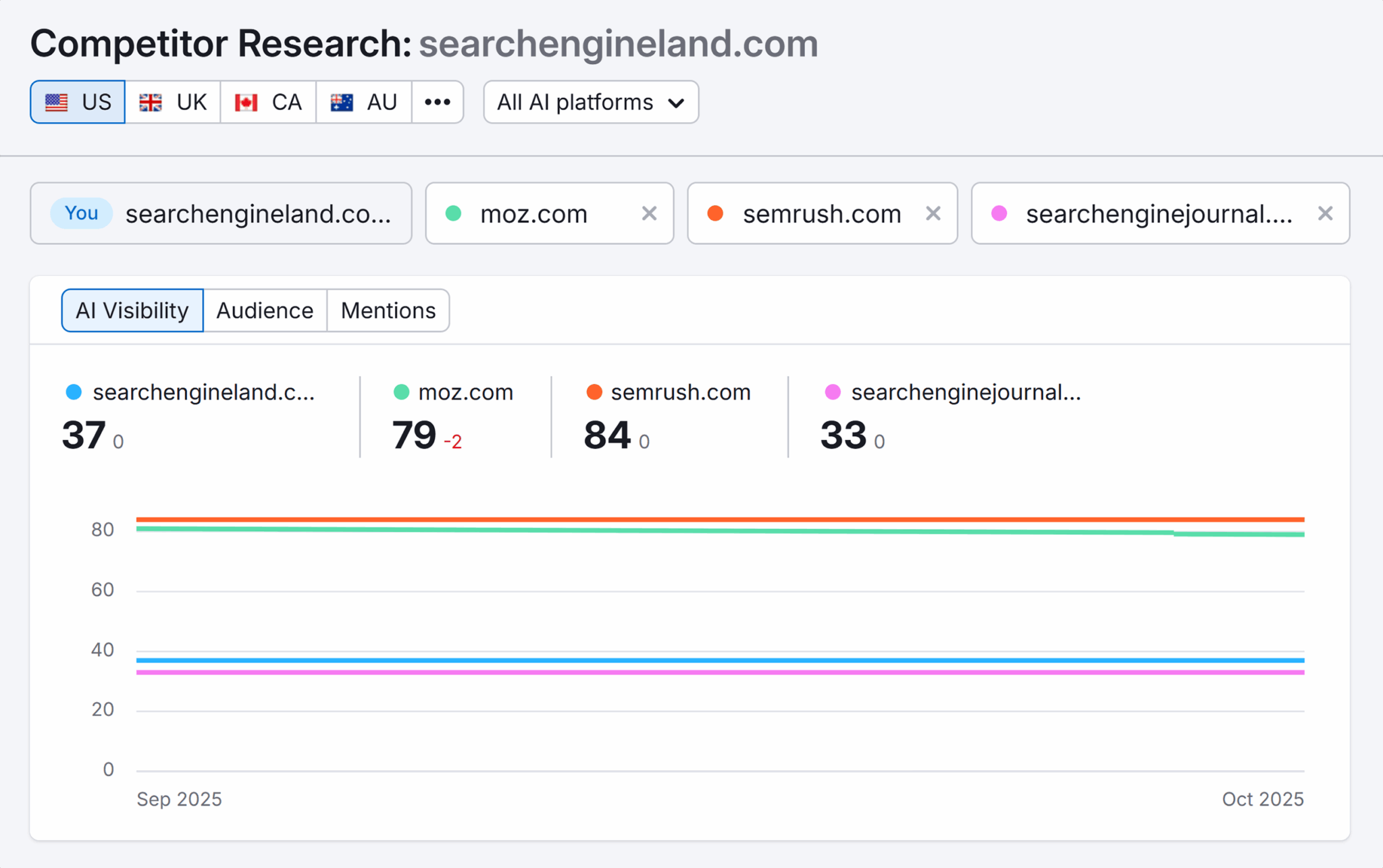Open the All AI platforms dropdown
Image resolution: width=1383 pixels, height=868 pixels.
[591, 102]
